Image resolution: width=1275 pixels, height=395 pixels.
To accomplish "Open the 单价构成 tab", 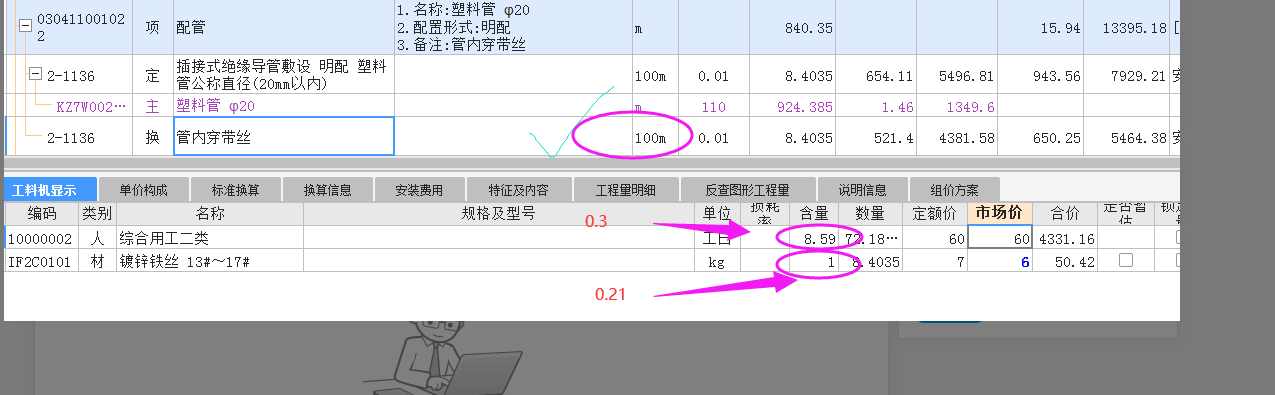I will [143, 189].
